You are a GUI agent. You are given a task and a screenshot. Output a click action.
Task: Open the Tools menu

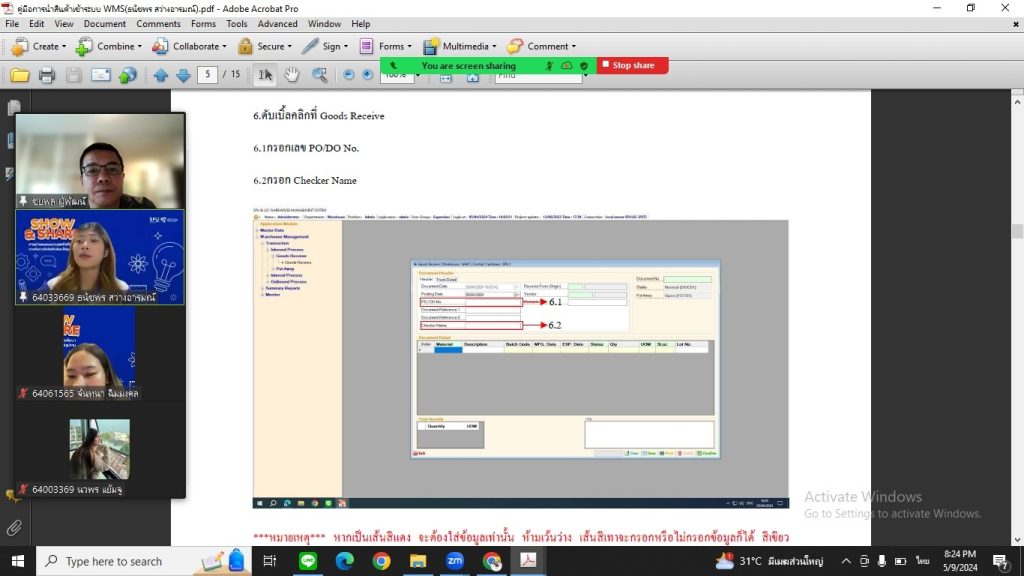coord(236,24)
